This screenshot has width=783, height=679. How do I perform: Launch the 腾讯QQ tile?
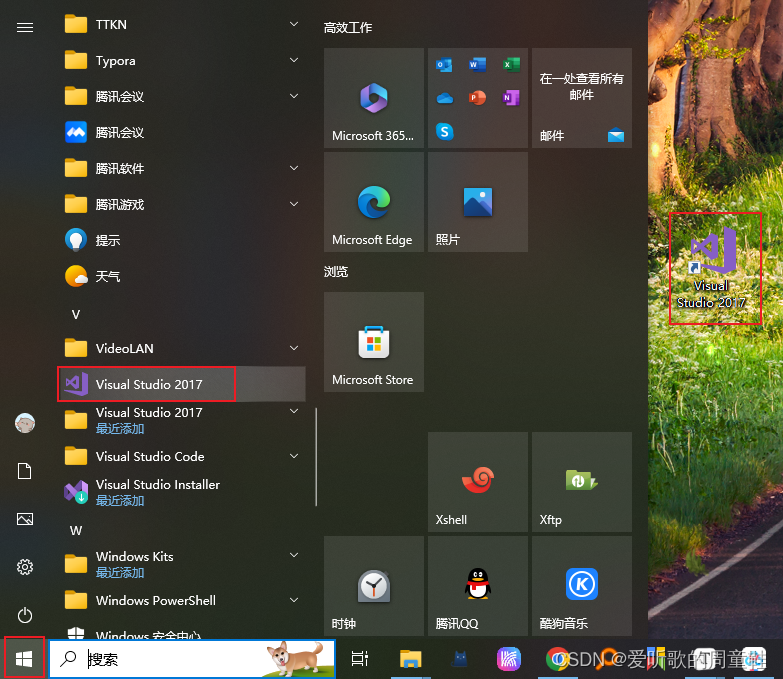(x=477, y=586)
